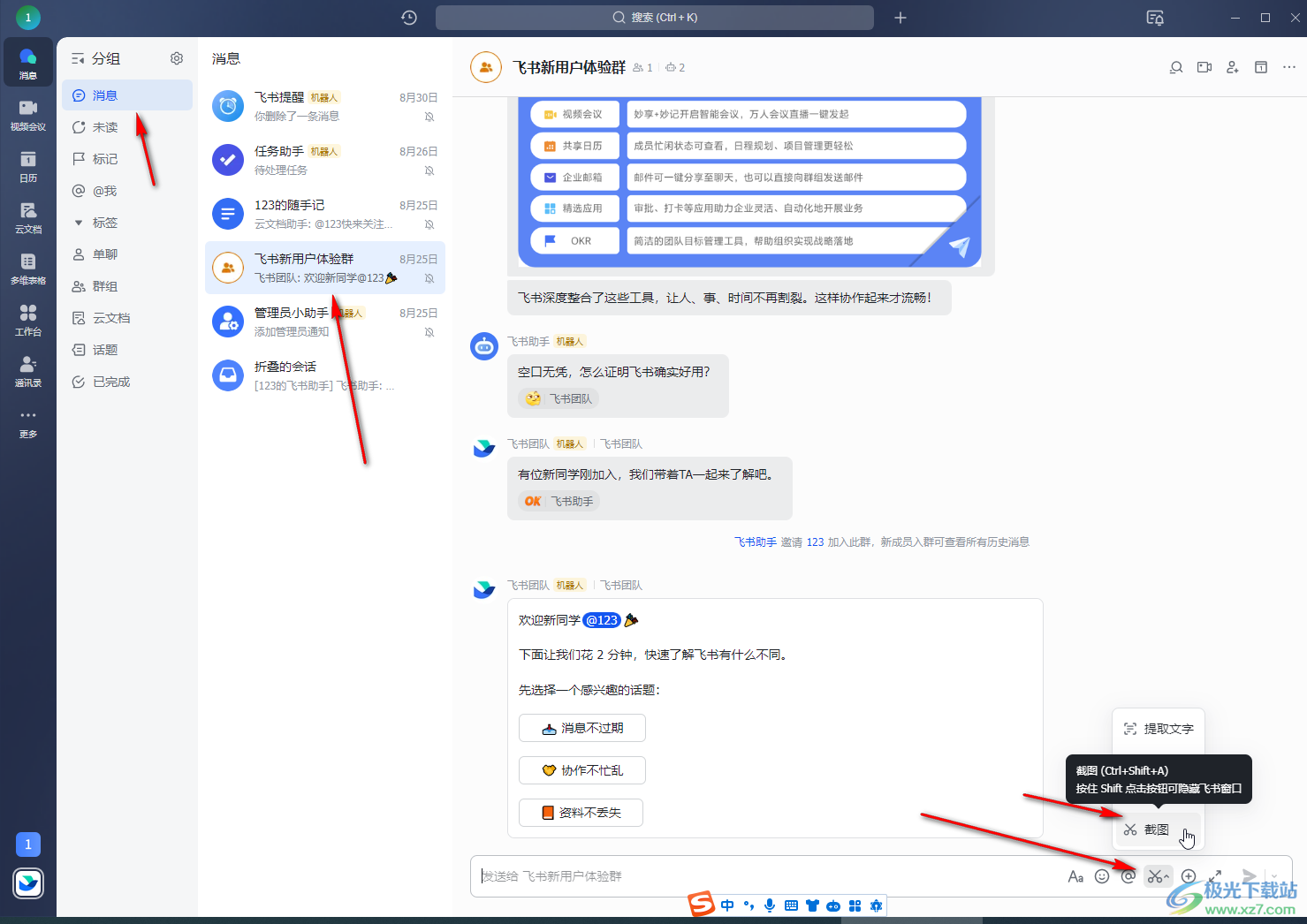Click the OK 飞书助手 reply chip
The image size is (1307, 924).
559,501
